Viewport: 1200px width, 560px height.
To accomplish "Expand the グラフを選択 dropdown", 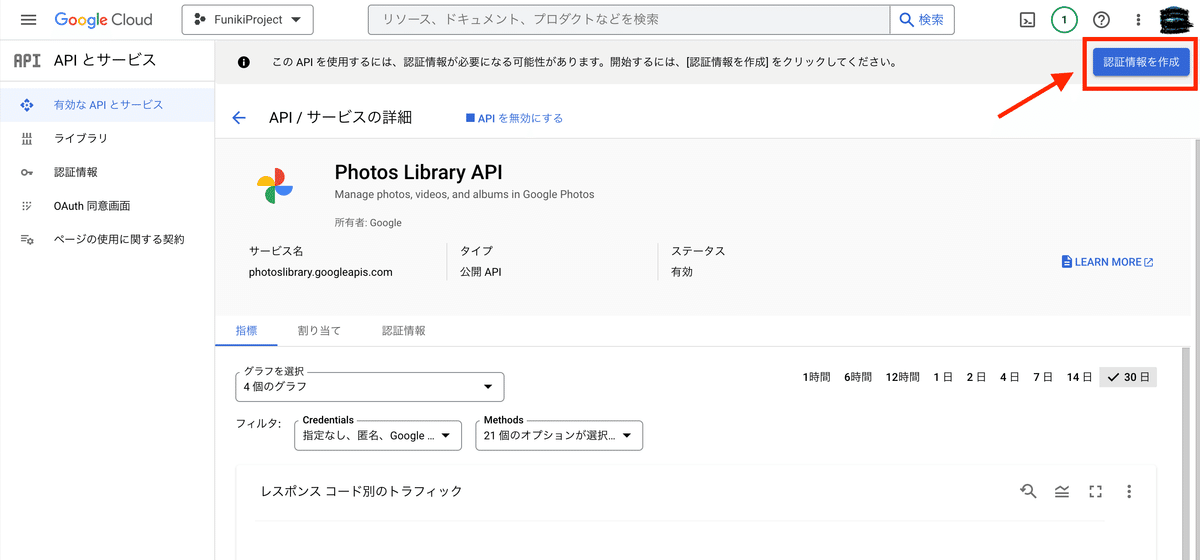I will (370, 386).
